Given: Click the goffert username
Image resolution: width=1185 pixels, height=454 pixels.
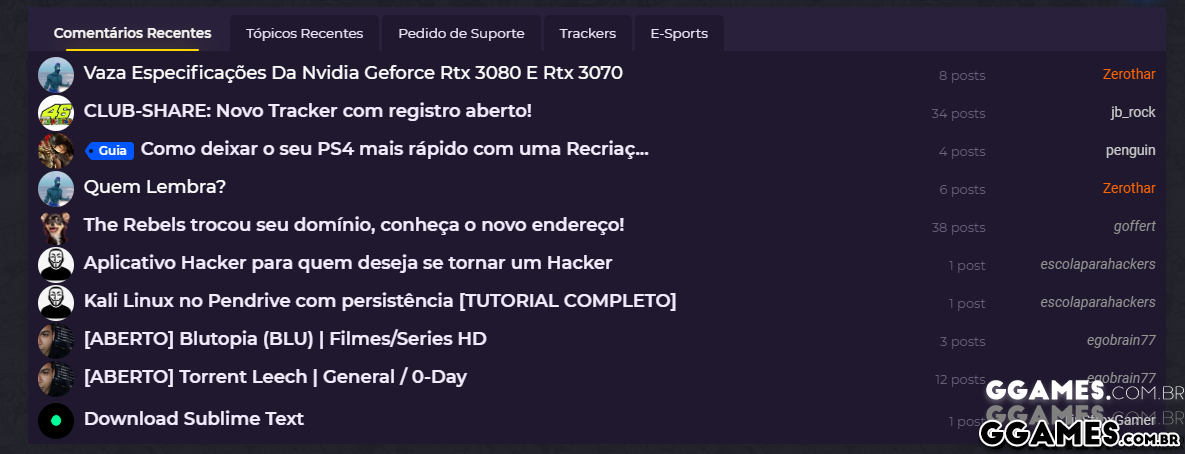Looking at the screenshot, I should 1134,226.
